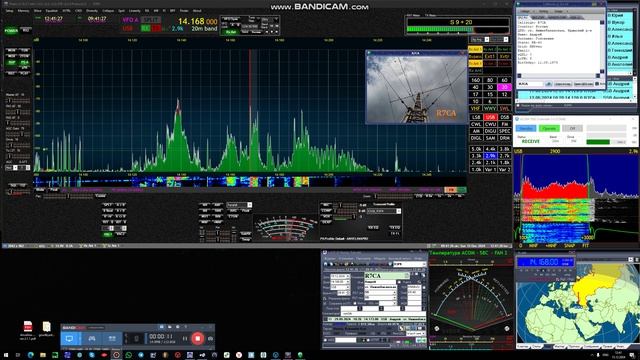Select the 160 meter band button
The image size is (640, 360).
(476, 80)
